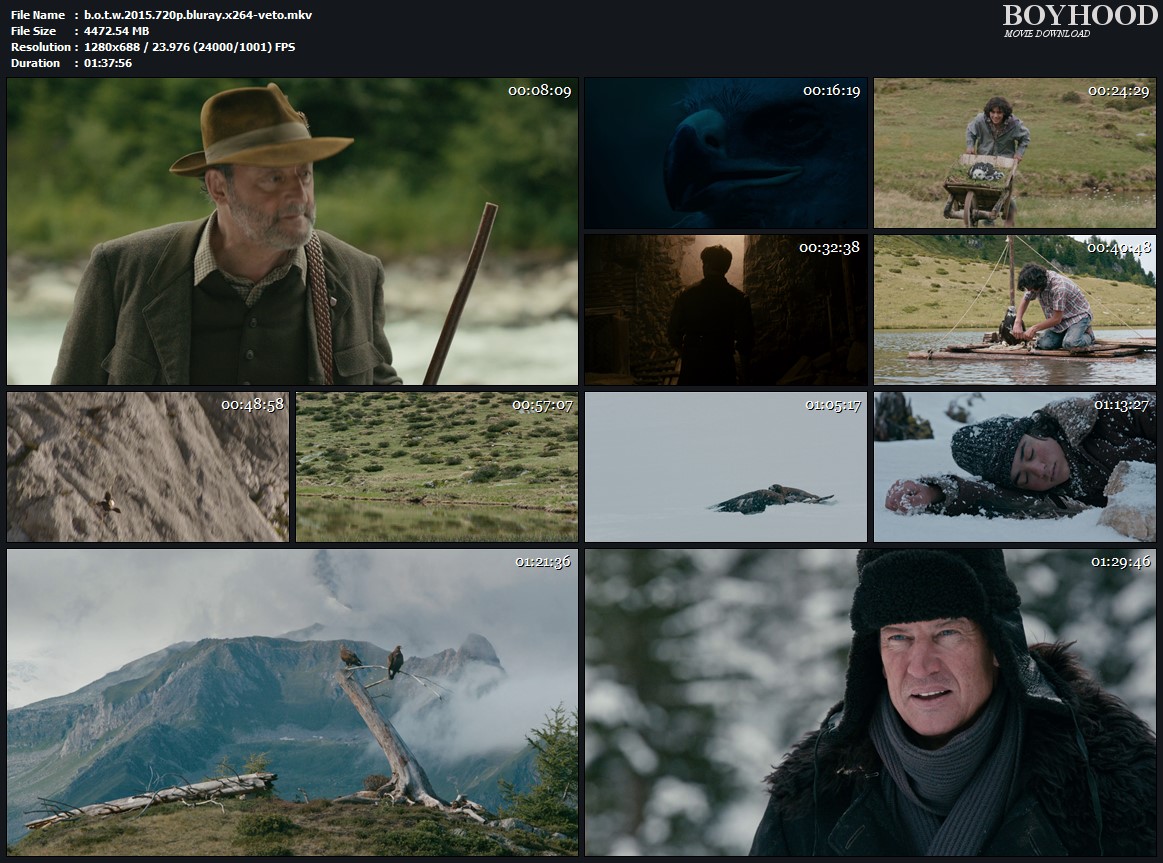Click the 01:29:46 timestamp label

coord(1119,562)
